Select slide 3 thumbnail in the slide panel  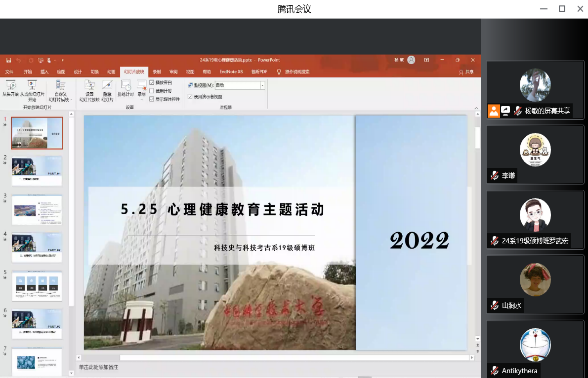tap(37, 210)
